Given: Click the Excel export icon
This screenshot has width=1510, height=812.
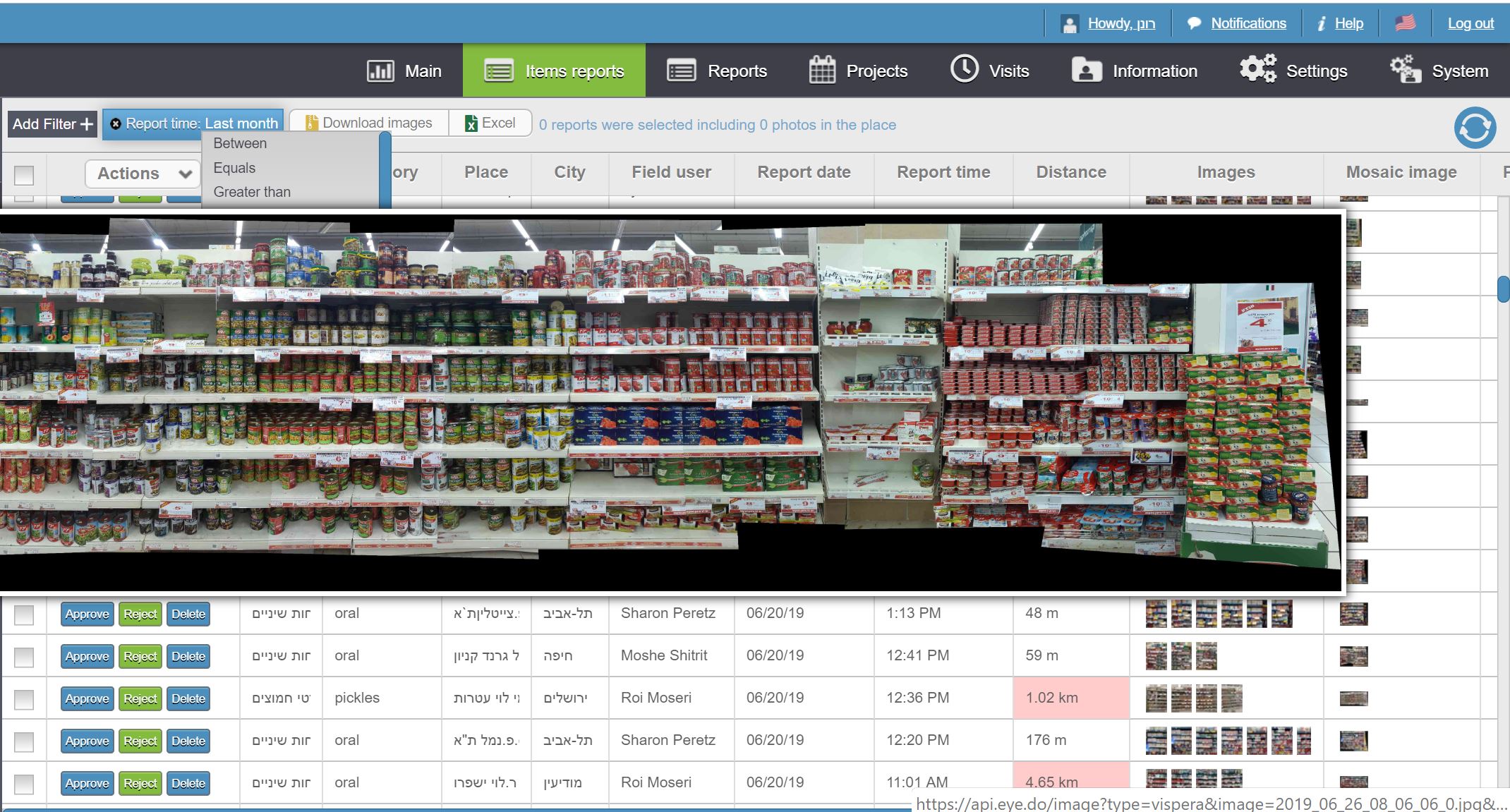Looking at the screenshot, I should coord(471,123).
